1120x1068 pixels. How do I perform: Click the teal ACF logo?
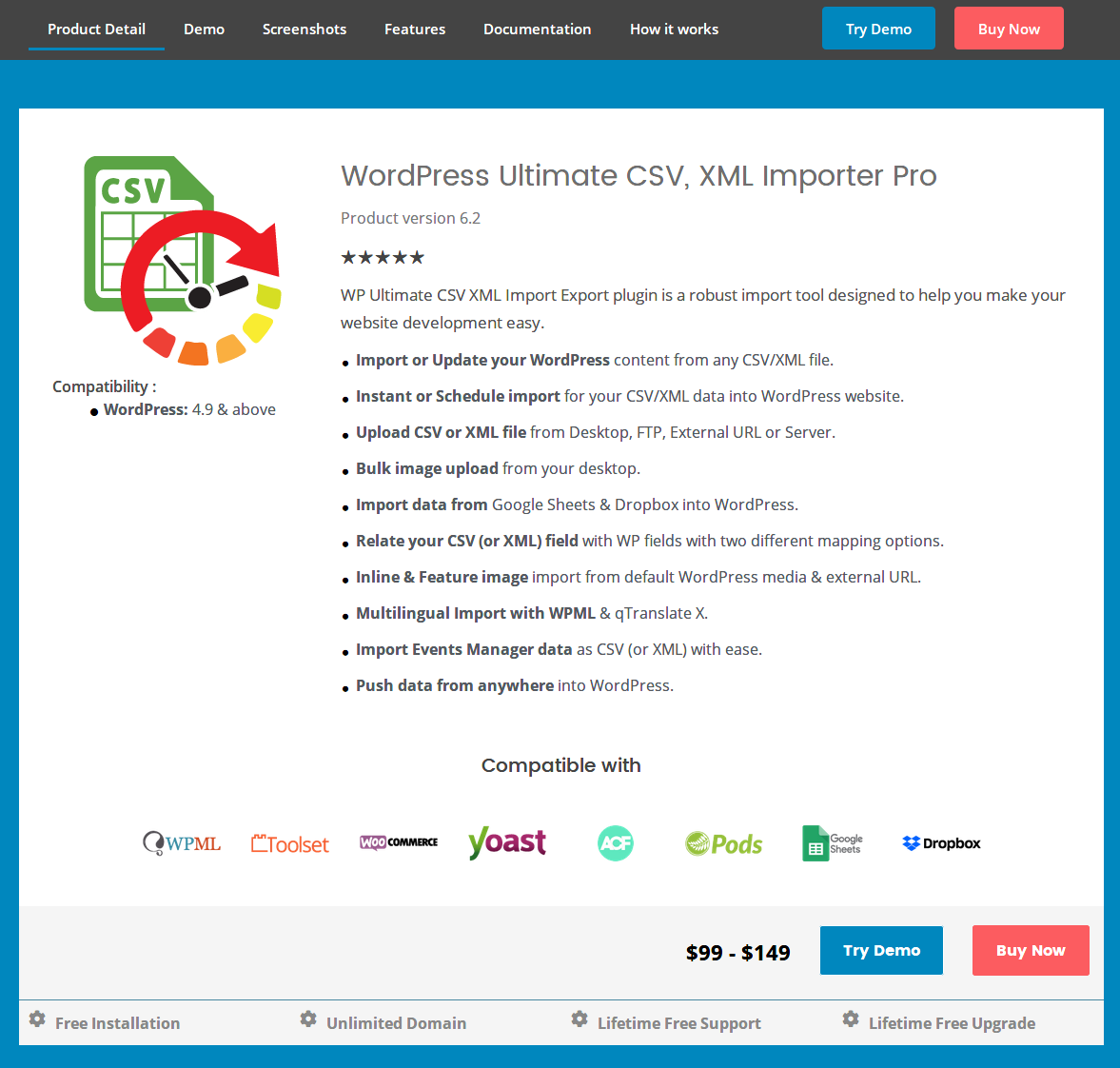(615, 843)
